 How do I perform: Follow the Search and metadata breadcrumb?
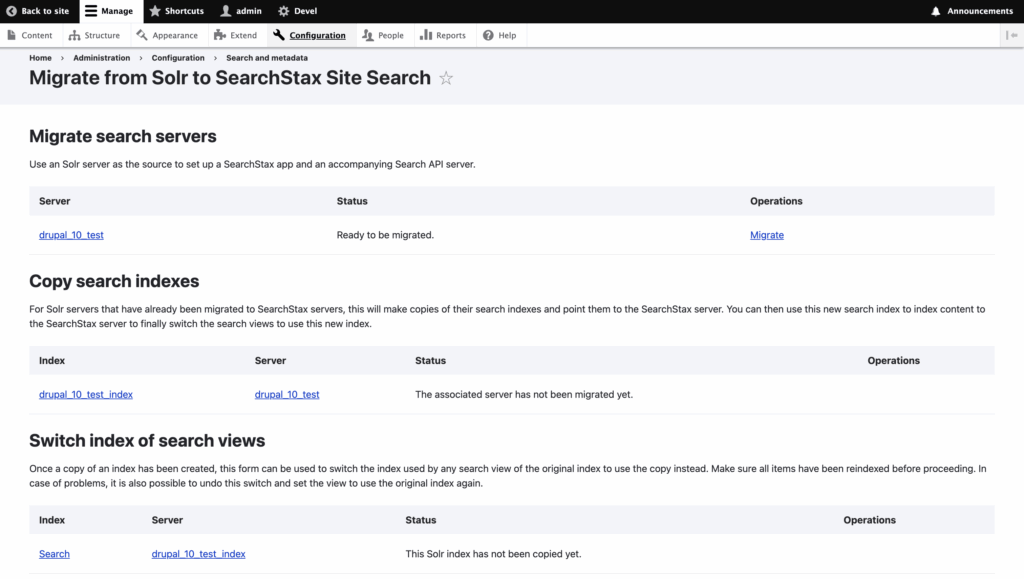[266, 58]
